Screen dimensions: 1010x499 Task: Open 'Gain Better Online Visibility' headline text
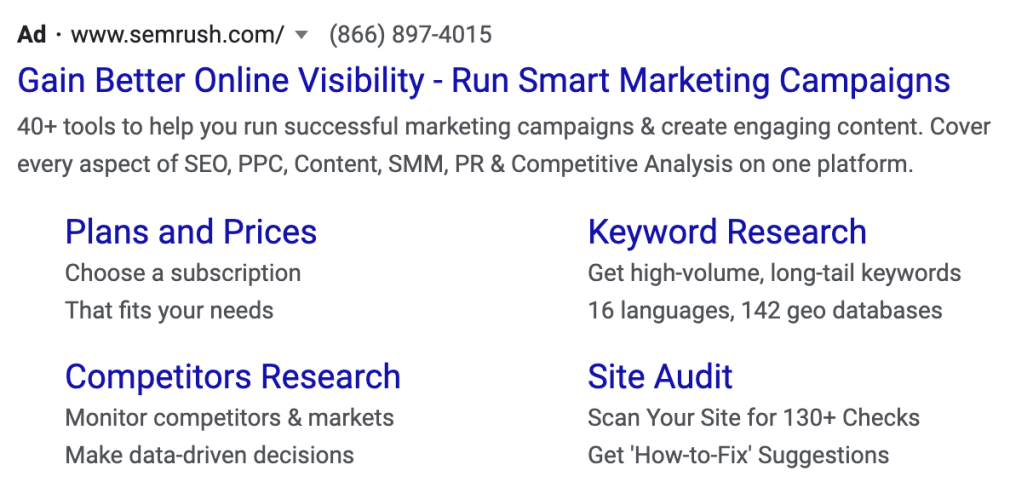(x=221, y=80)
